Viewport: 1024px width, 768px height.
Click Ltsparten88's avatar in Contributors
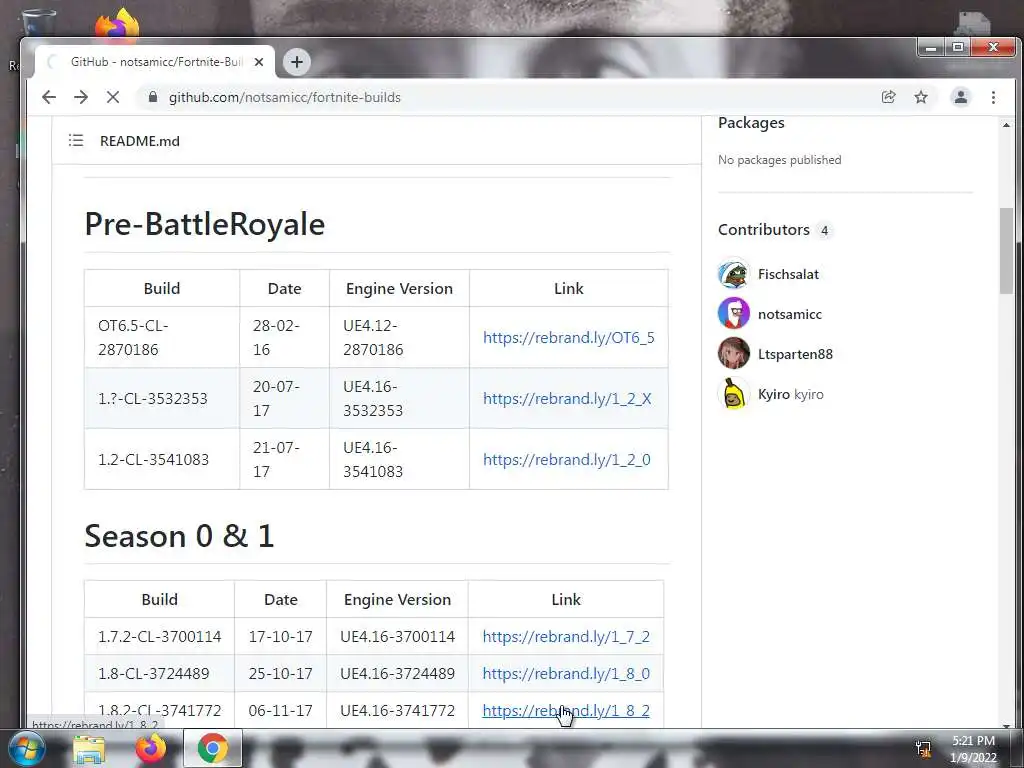pyautogui.click(x=733, y=354)
